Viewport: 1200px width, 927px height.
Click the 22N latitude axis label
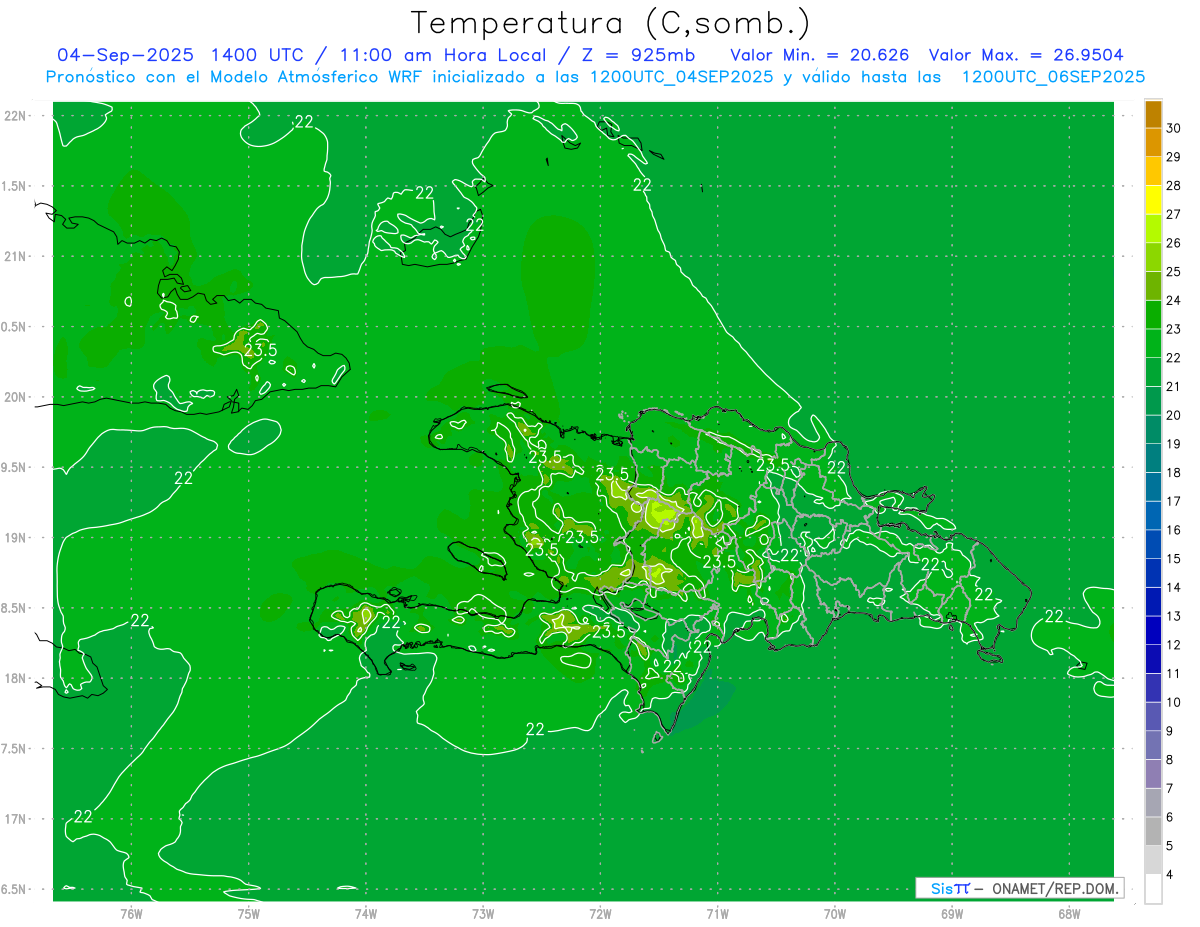point(17,116)
